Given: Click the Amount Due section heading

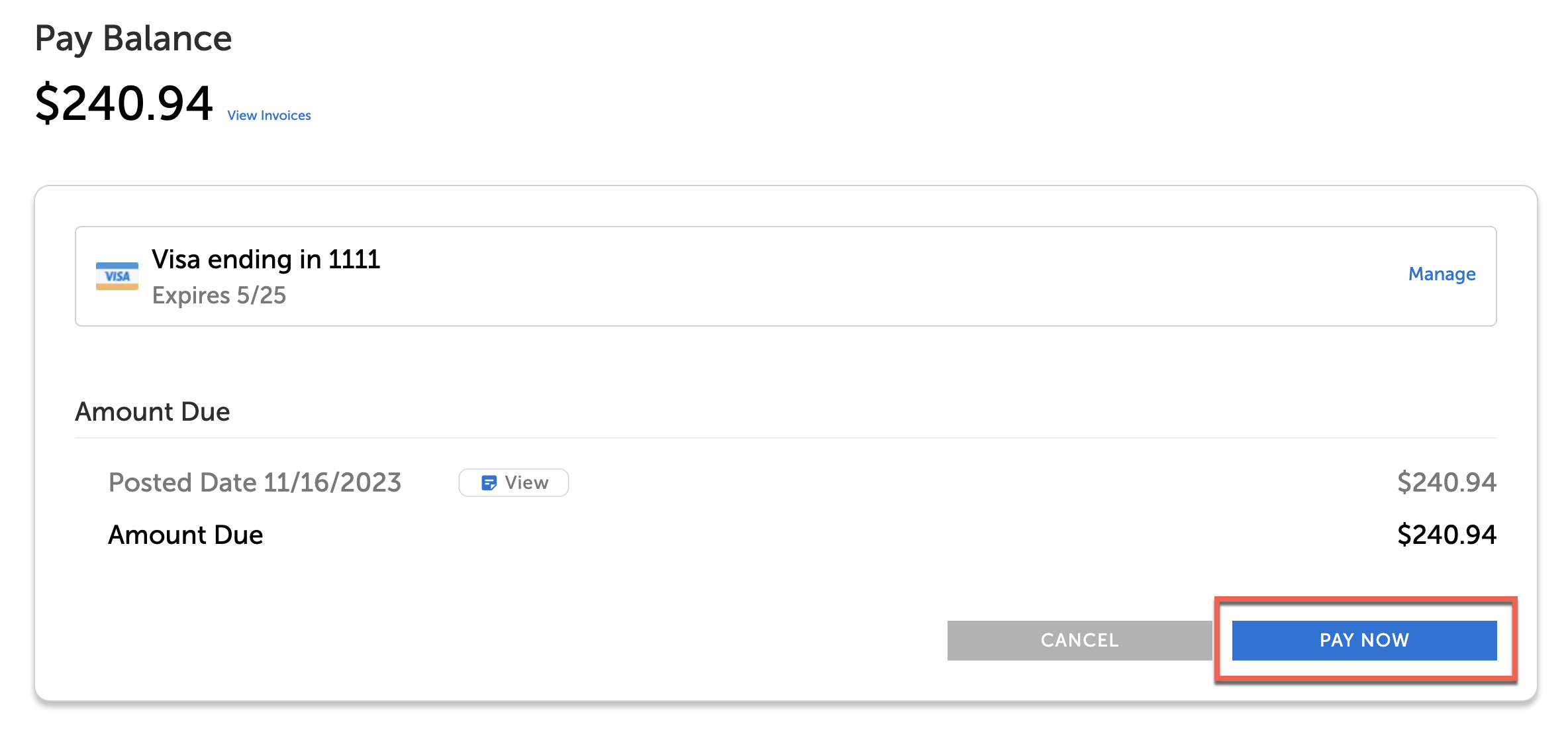Looking at the screenshot, I should [x=152, y=412].
